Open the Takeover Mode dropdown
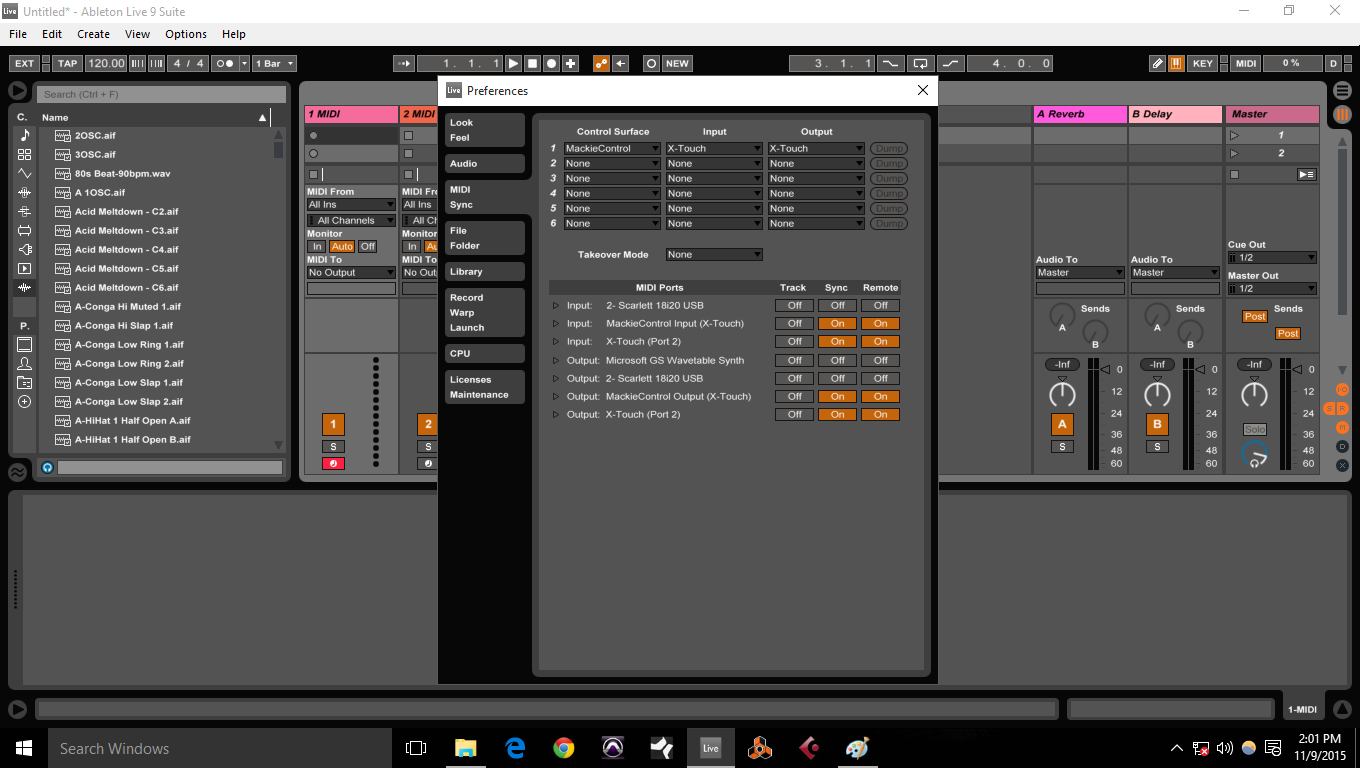This screenshot has width=1360, height=768. [714, 254]
